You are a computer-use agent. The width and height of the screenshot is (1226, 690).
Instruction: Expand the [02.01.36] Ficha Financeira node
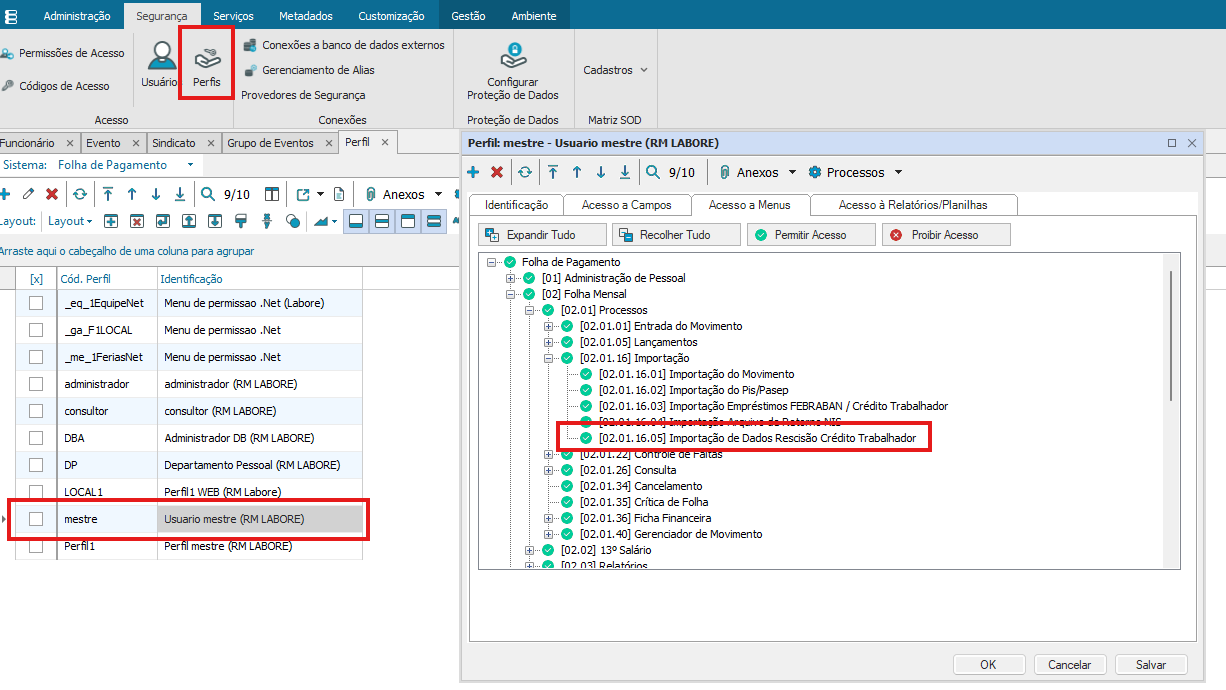[549, 518]
